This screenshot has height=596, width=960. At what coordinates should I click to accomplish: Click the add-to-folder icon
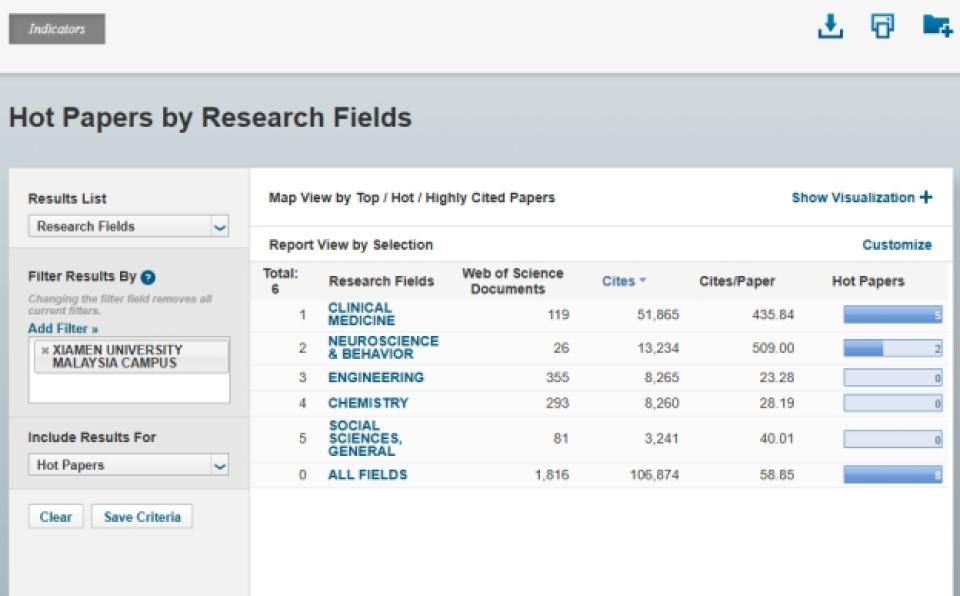click(936, 26)
